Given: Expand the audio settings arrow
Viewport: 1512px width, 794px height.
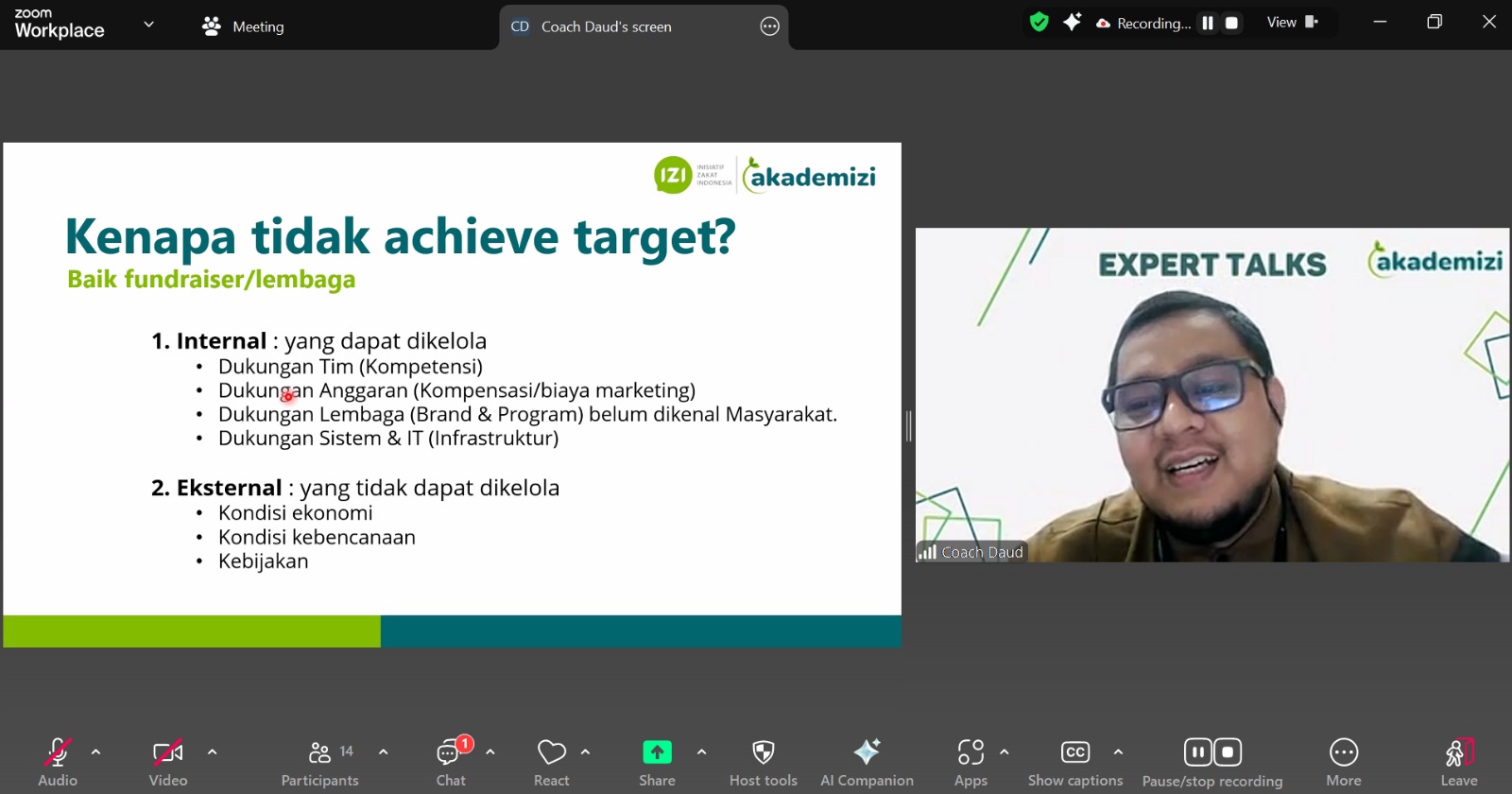Looking at the screenshot, I should pos(95,752).
